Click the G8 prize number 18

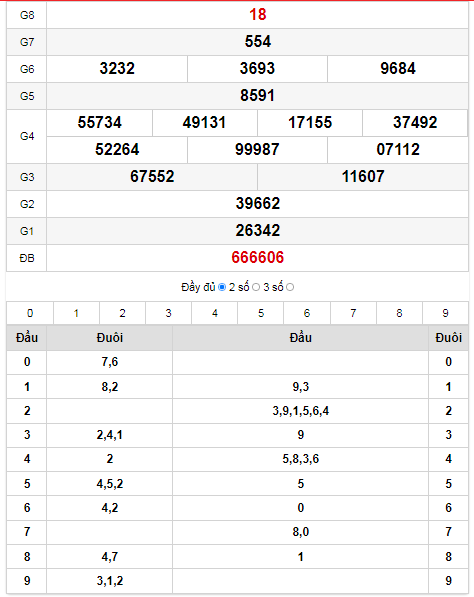pyautogui.click(x=258, y=15)
